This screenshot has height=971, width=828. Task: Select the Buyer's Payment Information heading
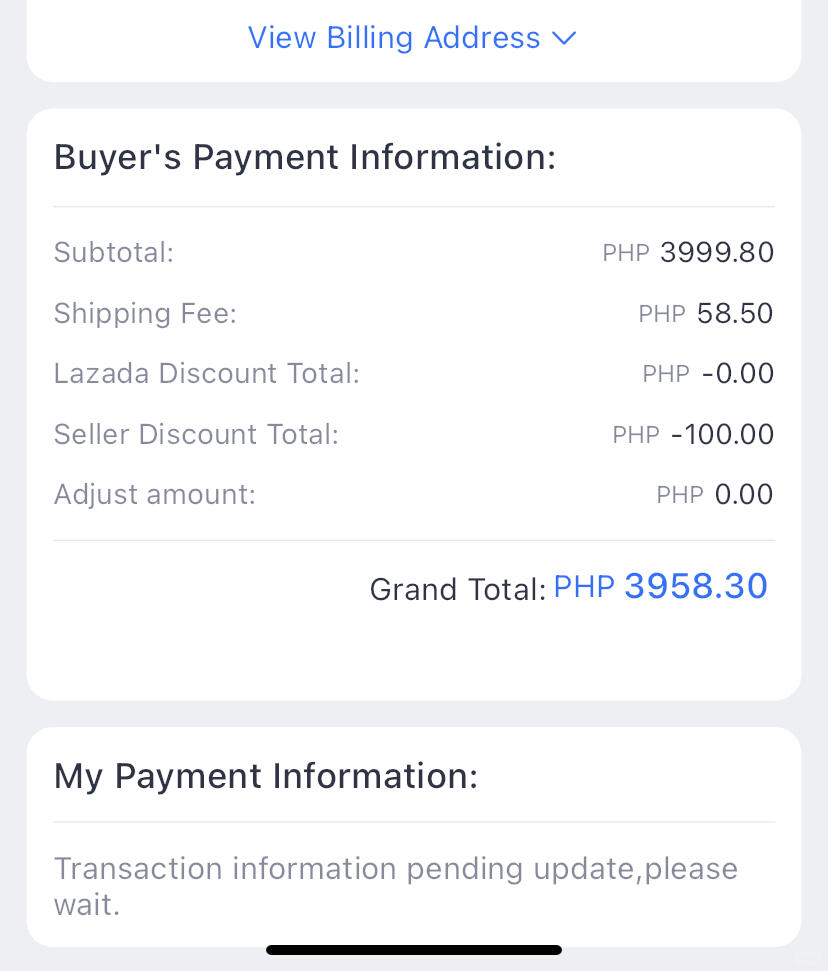(x=305, y=157)
